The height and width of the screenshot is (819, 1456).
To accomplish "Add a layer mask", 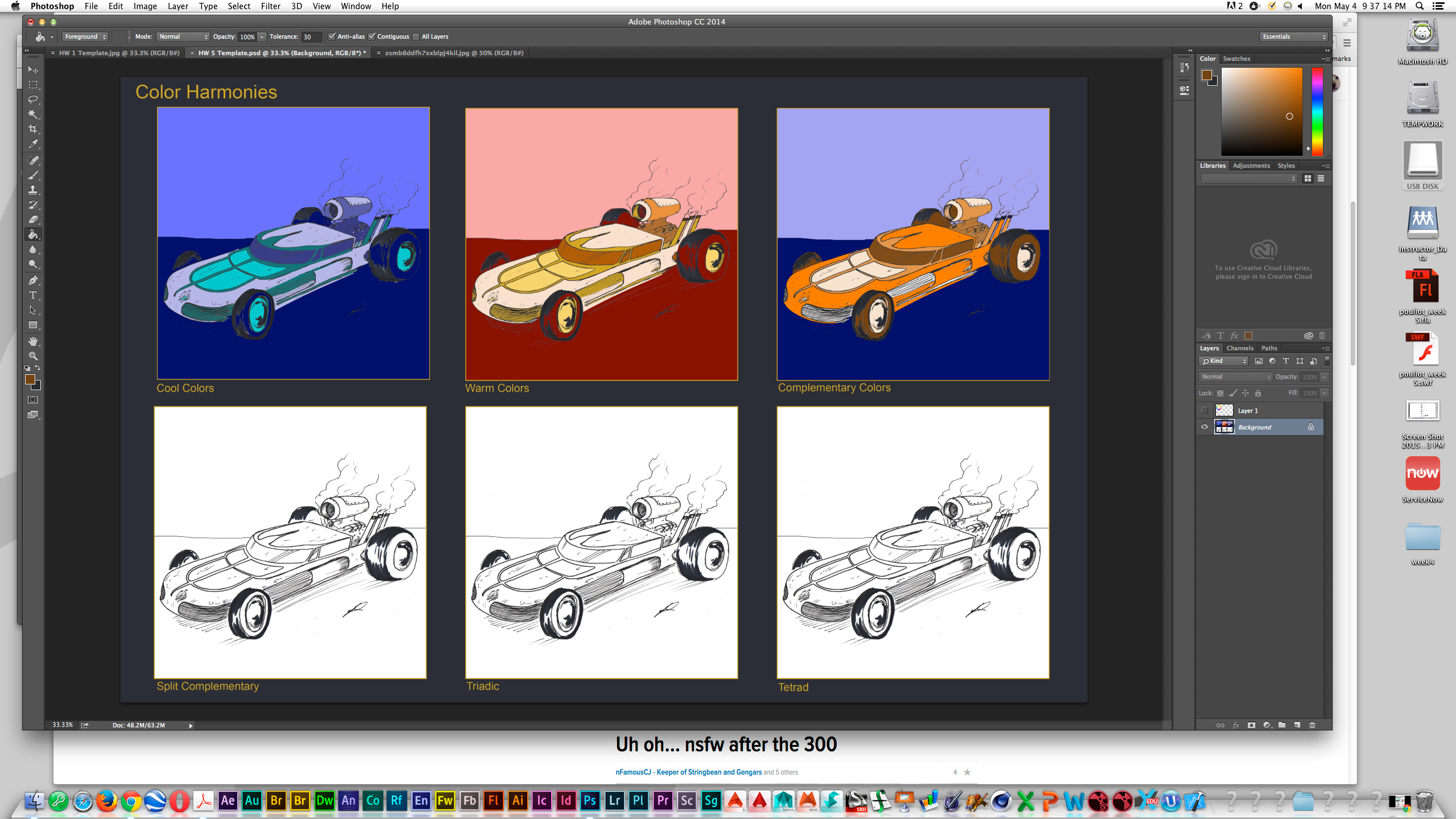I will tap(1251, 725).
